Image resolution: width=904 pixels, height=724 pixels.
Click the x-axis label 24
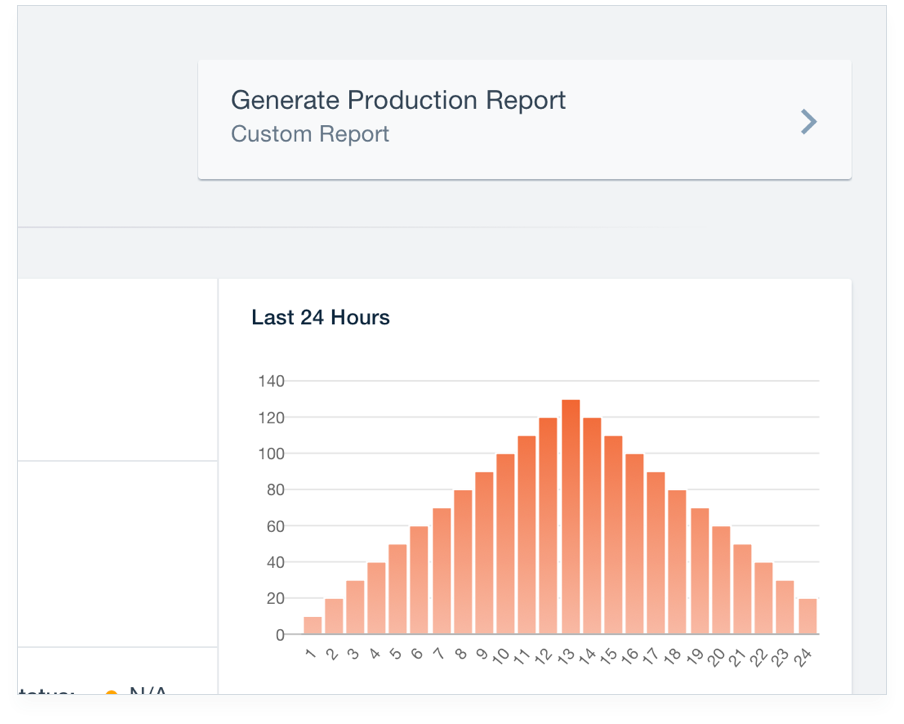pos(803,656)
